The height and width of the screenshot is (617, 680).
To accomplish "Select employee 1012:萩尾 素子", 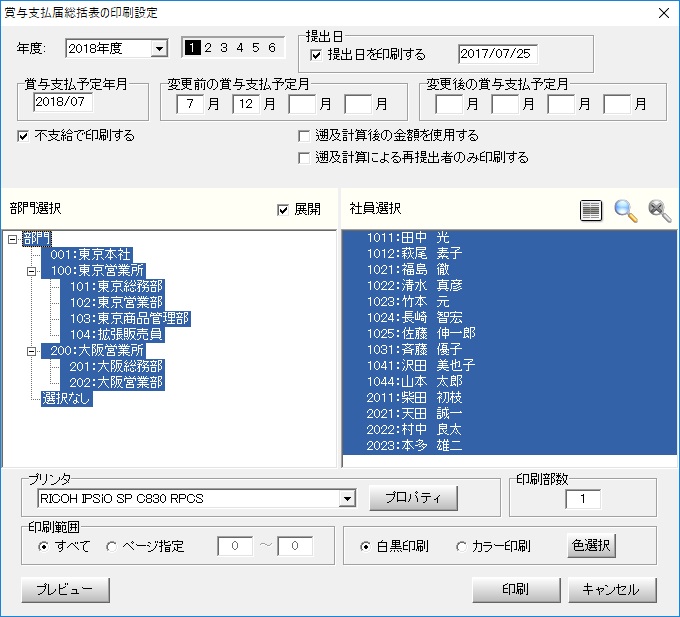I will coord(509,254).
